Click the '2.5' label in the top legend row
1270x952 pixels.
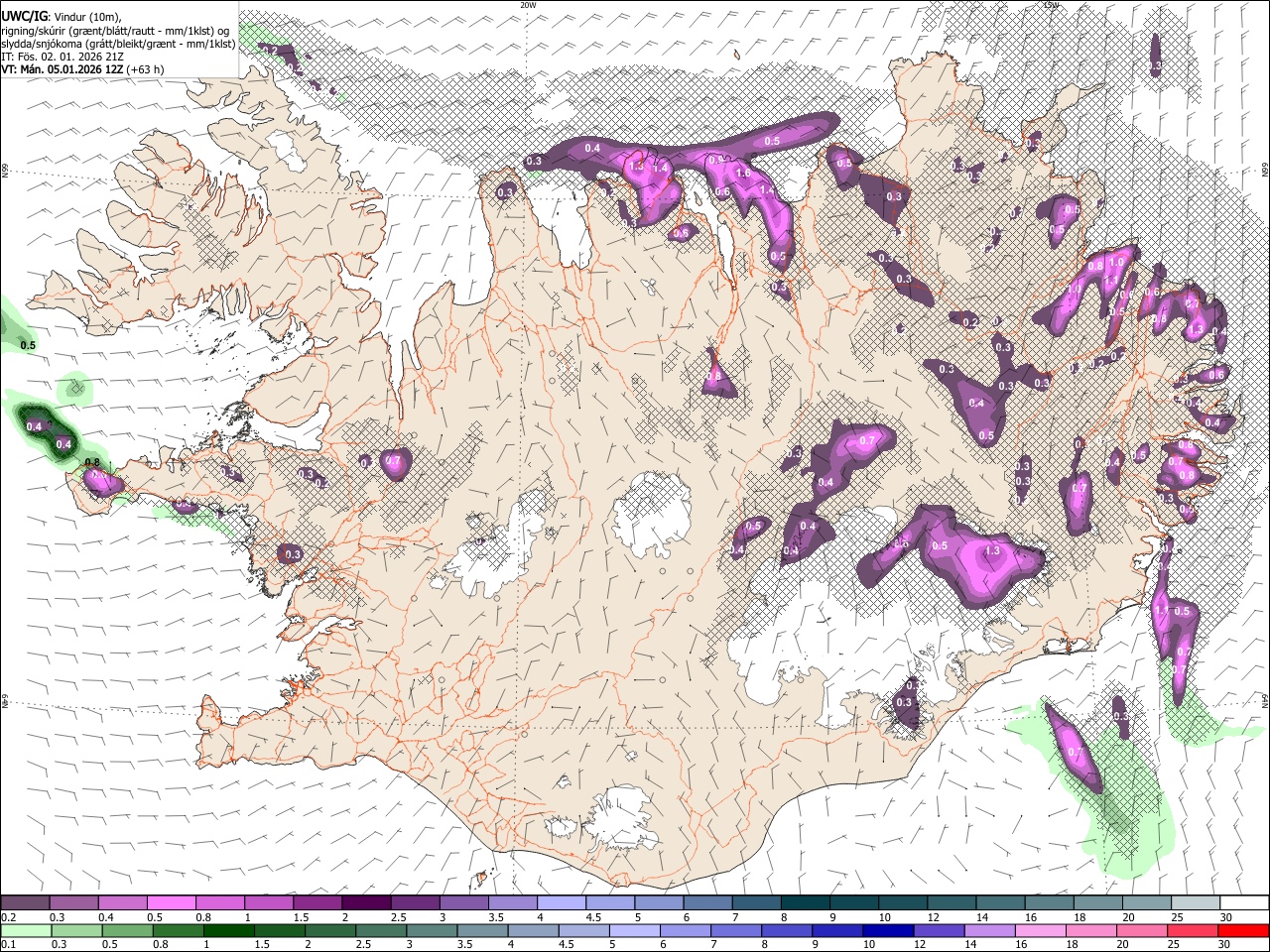tap(398, 917)
